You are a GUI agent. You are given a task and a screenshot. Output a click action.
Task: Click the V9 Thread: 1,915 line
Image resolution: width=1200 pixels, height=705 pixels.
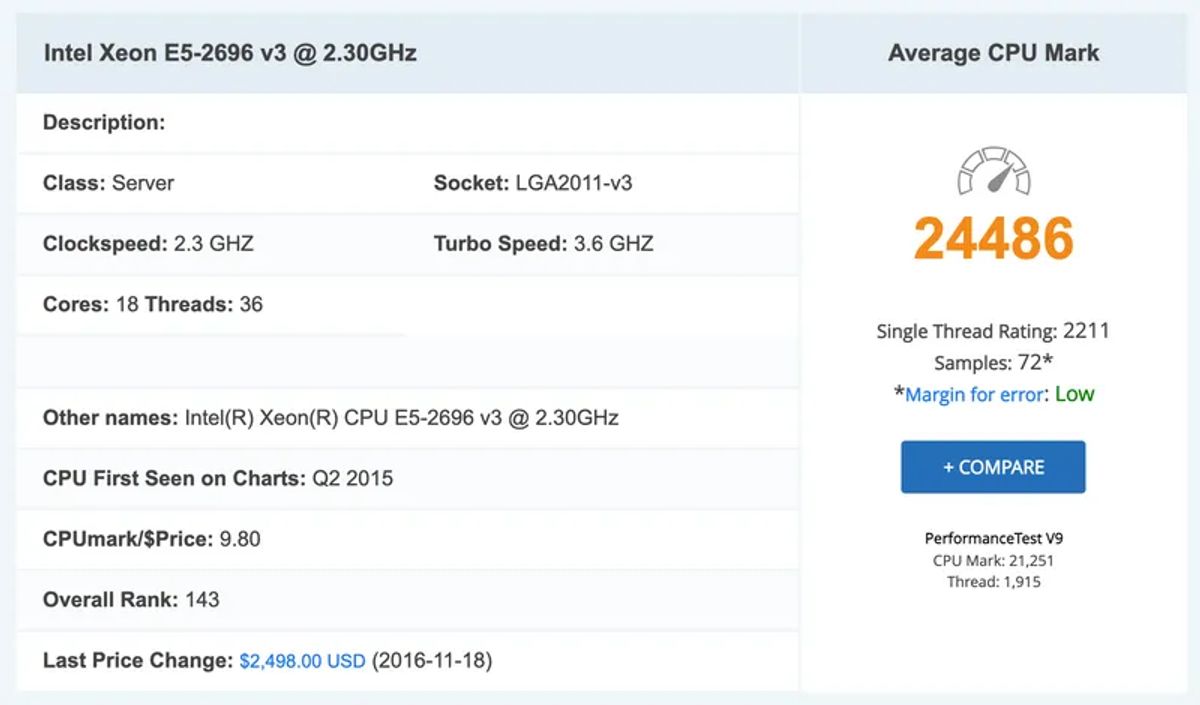click(993, 582)
